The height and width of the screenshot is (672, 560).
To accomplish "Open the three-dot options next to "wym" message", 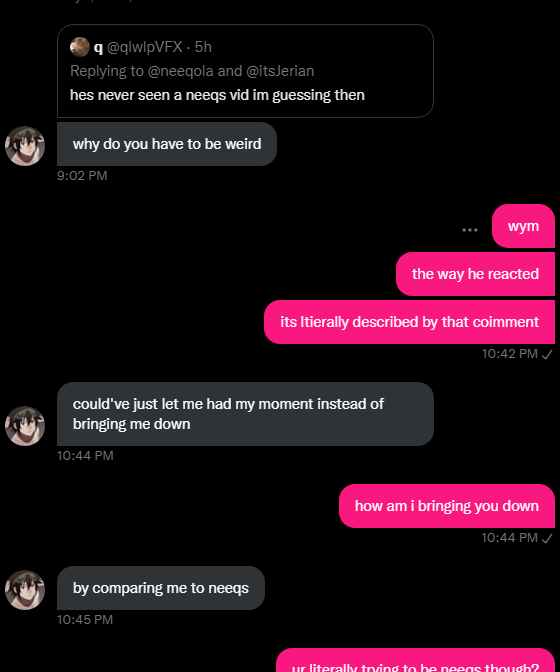I will (x=470, y=230).
